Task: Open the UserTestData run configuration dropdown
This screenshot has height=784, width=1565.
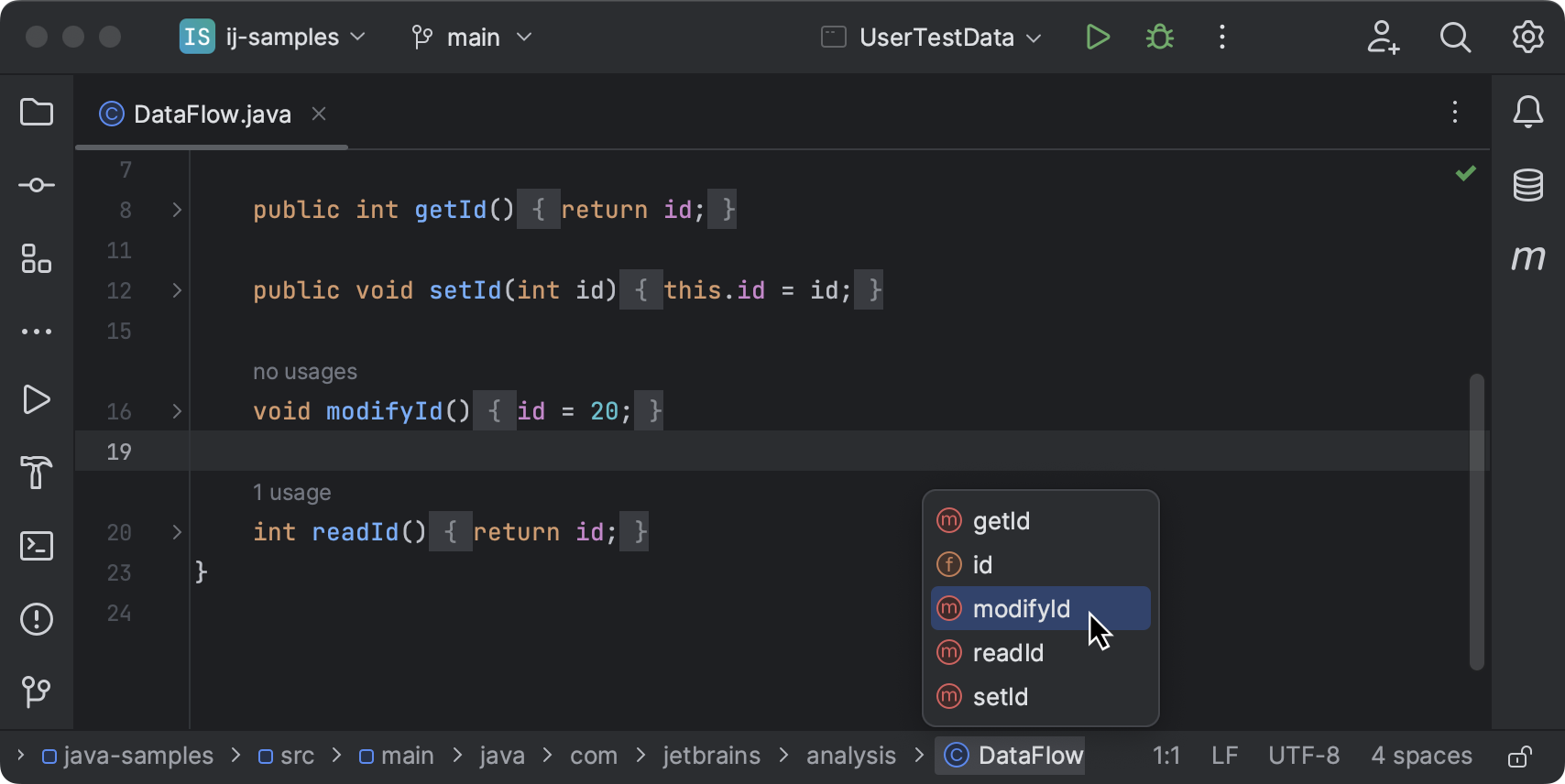Action: [933, 38]
